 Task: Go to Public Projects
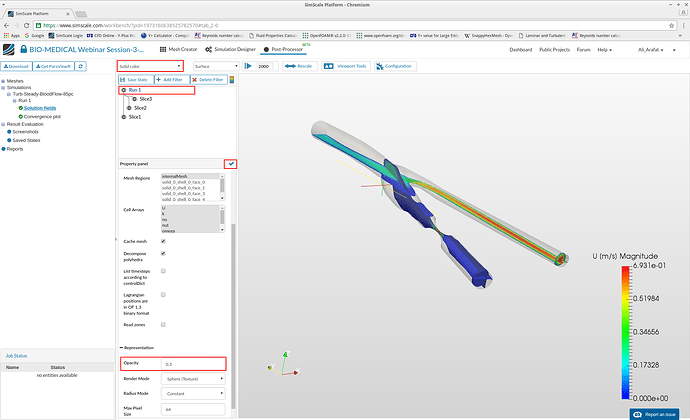[554, 50]
